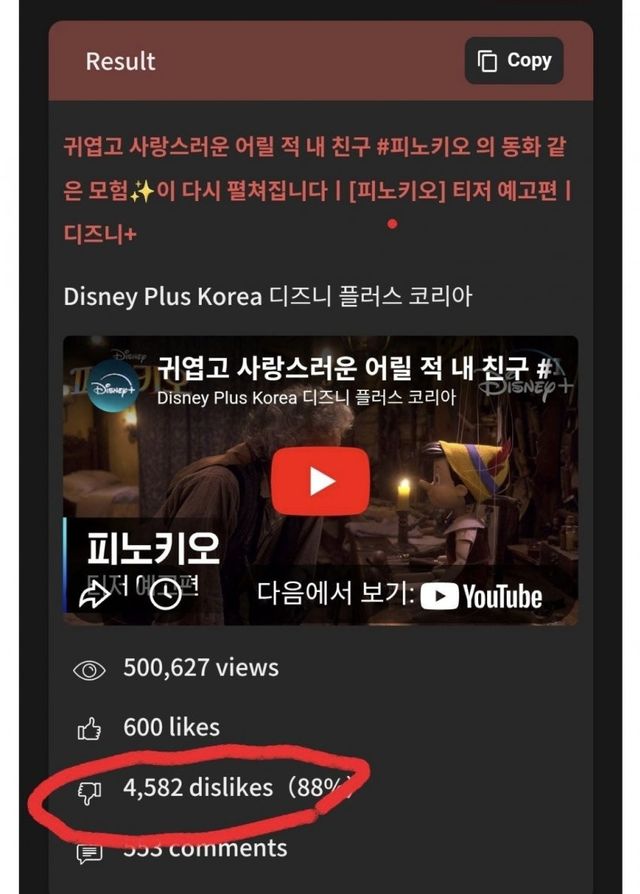Click the comments speech bubble icon
The width and height of the screenshot is (640, 894).
(x=89, y=852)
